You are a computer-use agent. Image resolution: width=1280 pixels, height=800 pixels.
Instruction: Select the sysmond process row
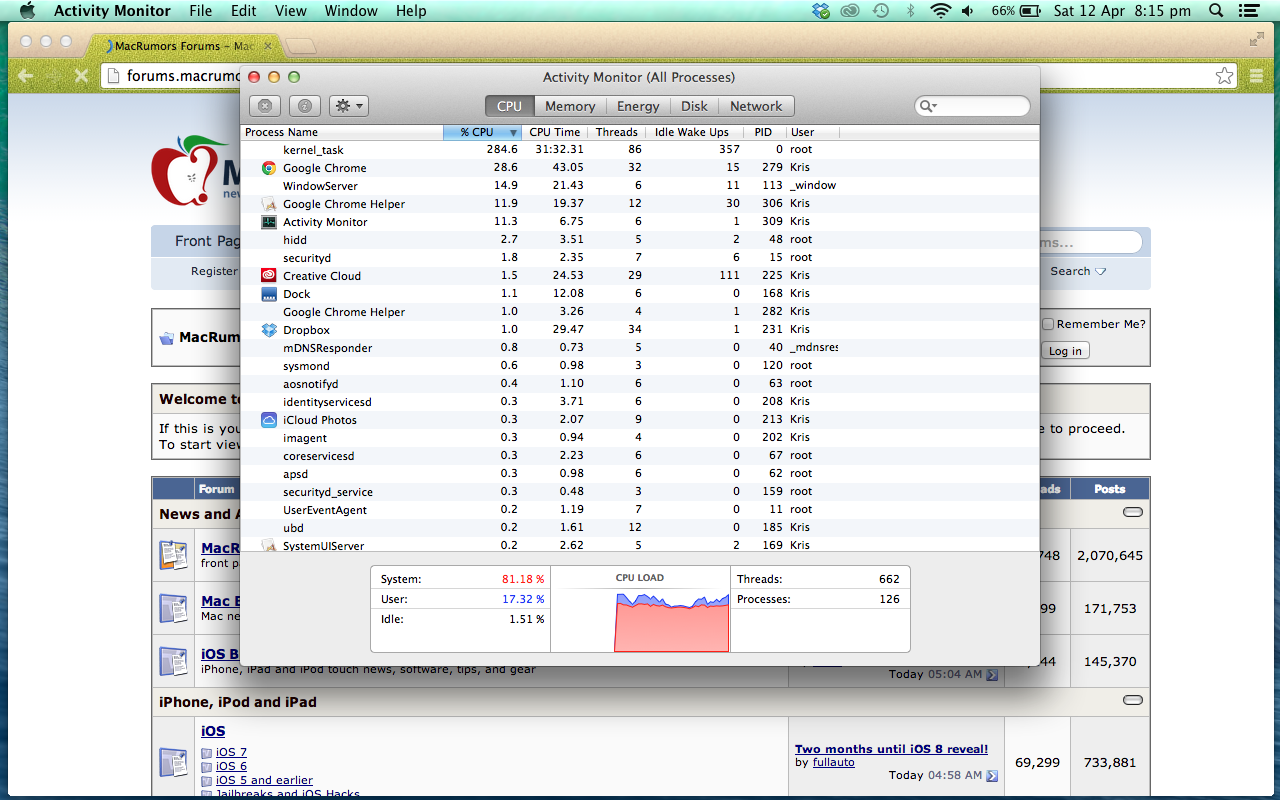640,366
